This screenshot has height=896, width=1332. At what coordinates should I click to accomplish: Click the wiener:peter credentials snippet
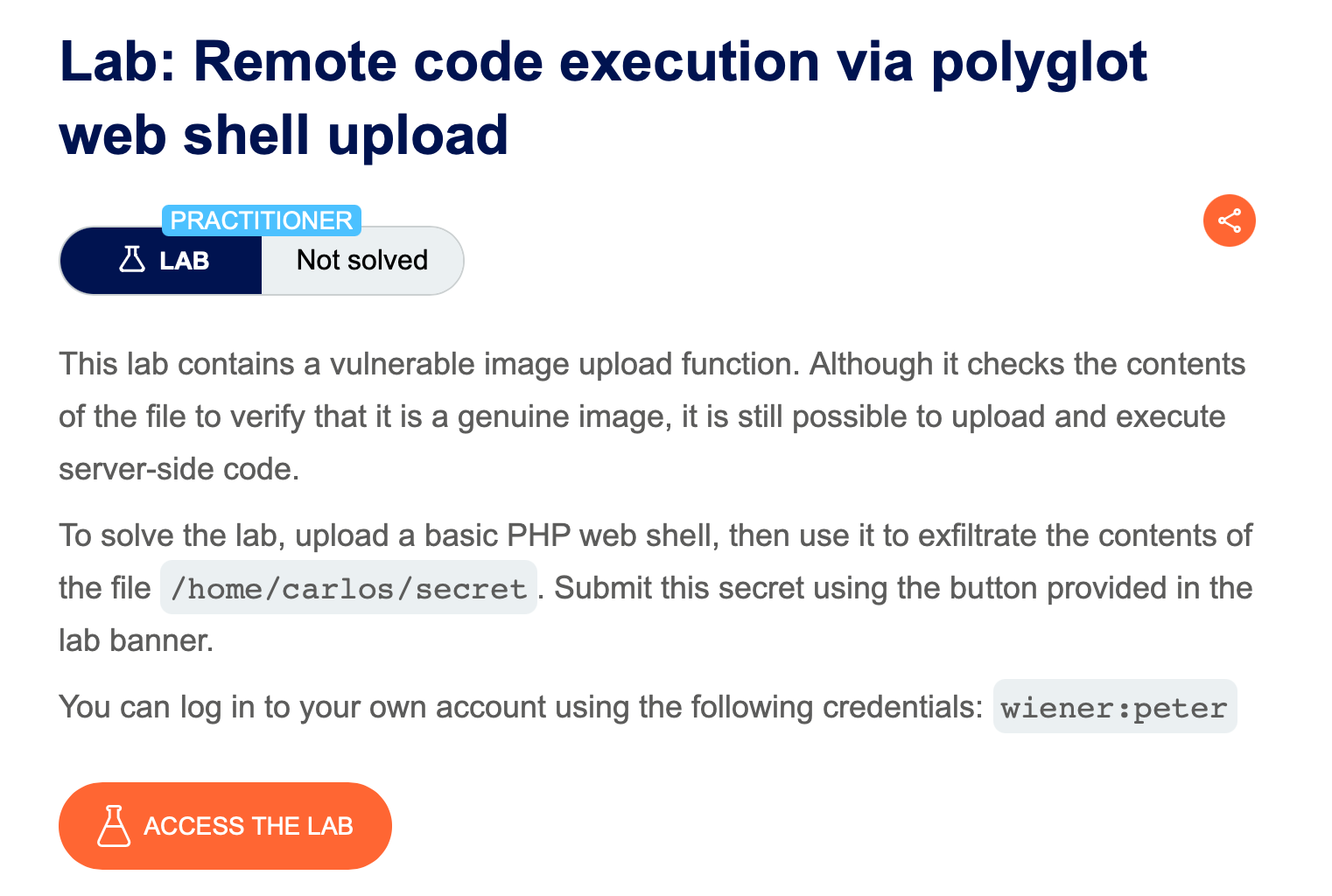(1114, 707)
